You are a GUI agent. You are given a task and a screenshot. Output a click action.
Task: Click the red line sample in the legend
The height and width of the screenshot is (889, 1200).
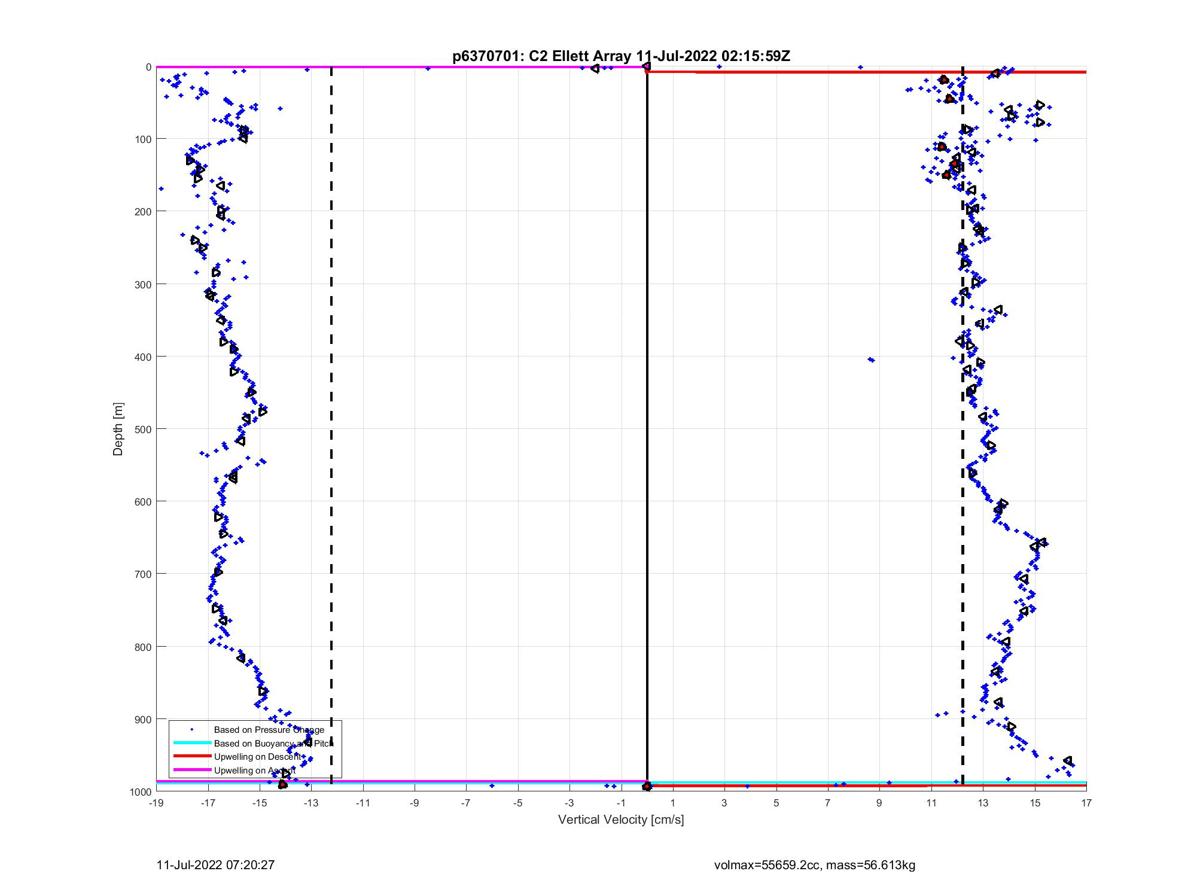pyautogui.click(x=191, y=757)
